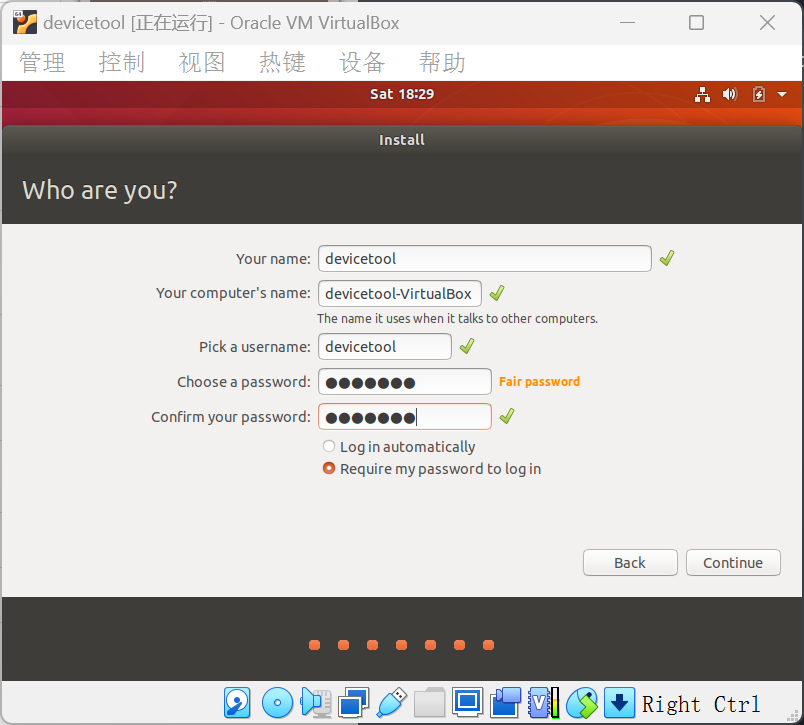The image size is (804, 725).
Task: Click the recording status icon
Action: (505, 702)
